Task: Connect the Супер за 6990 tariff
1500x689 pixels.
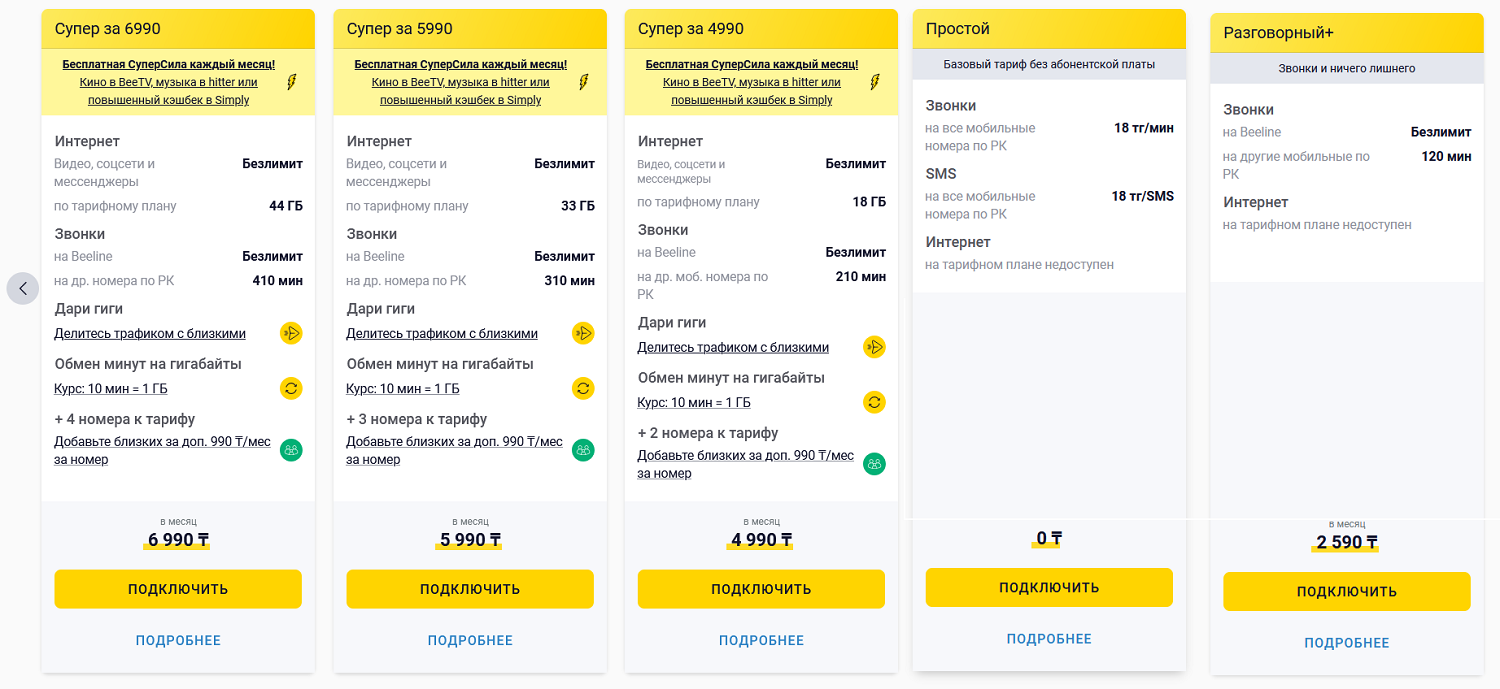Action: [x=178, y=589]
